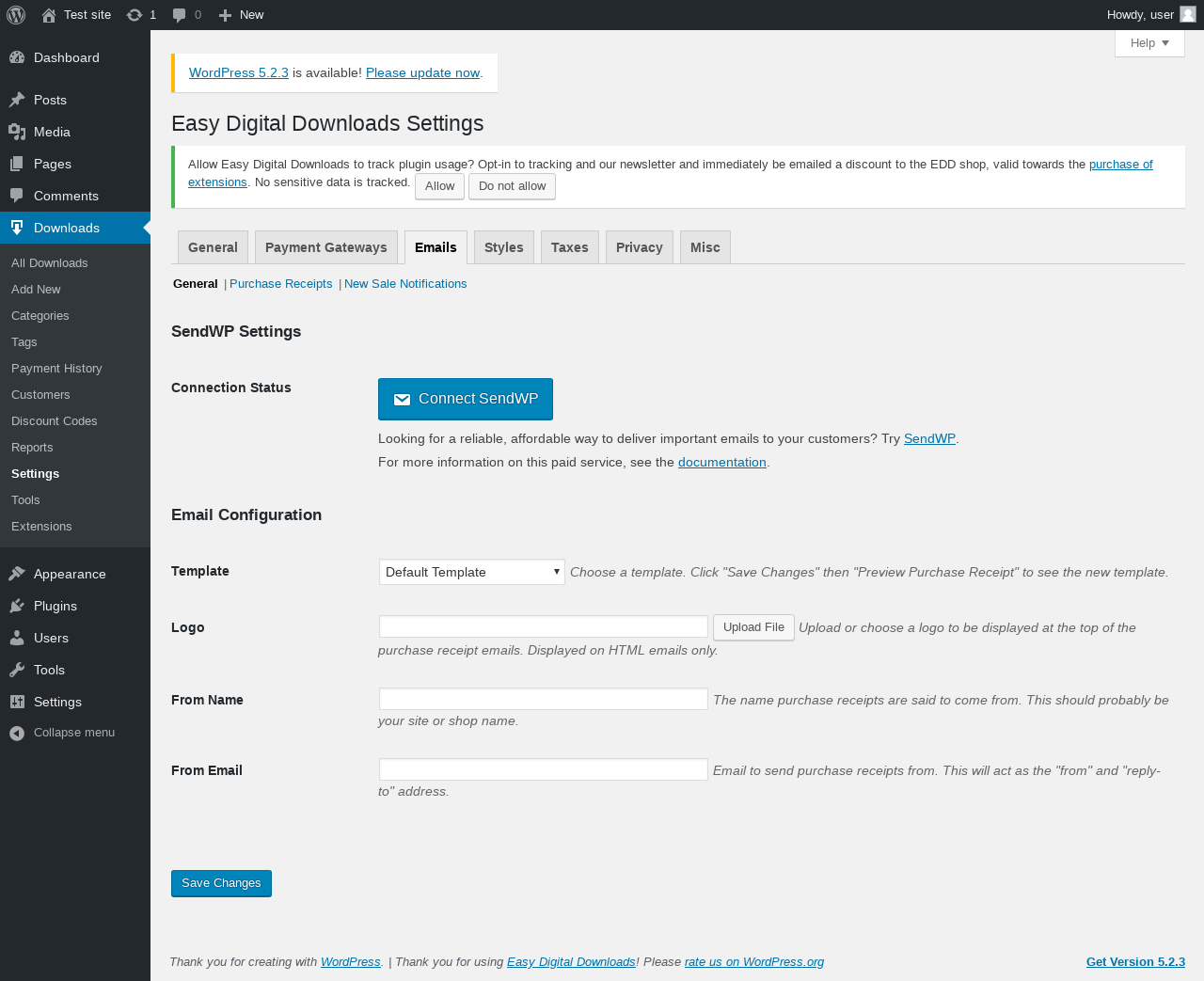1204x981 pixels.
Task: Click the Upload File button
Action: 753,627
